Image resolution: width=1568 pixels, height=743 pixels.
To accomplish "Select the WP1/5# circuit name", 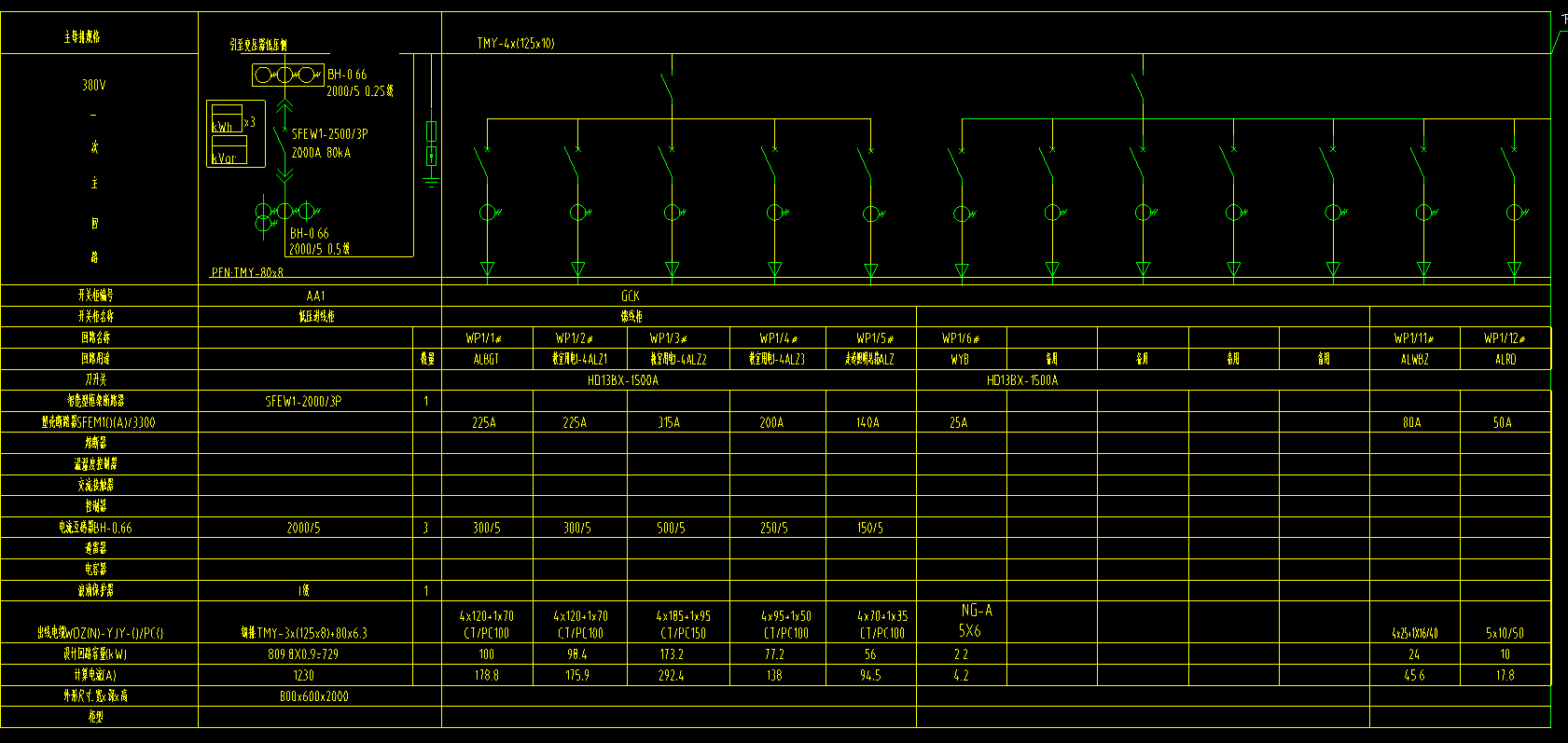I will pyautogui.click(x=875, y=337).
